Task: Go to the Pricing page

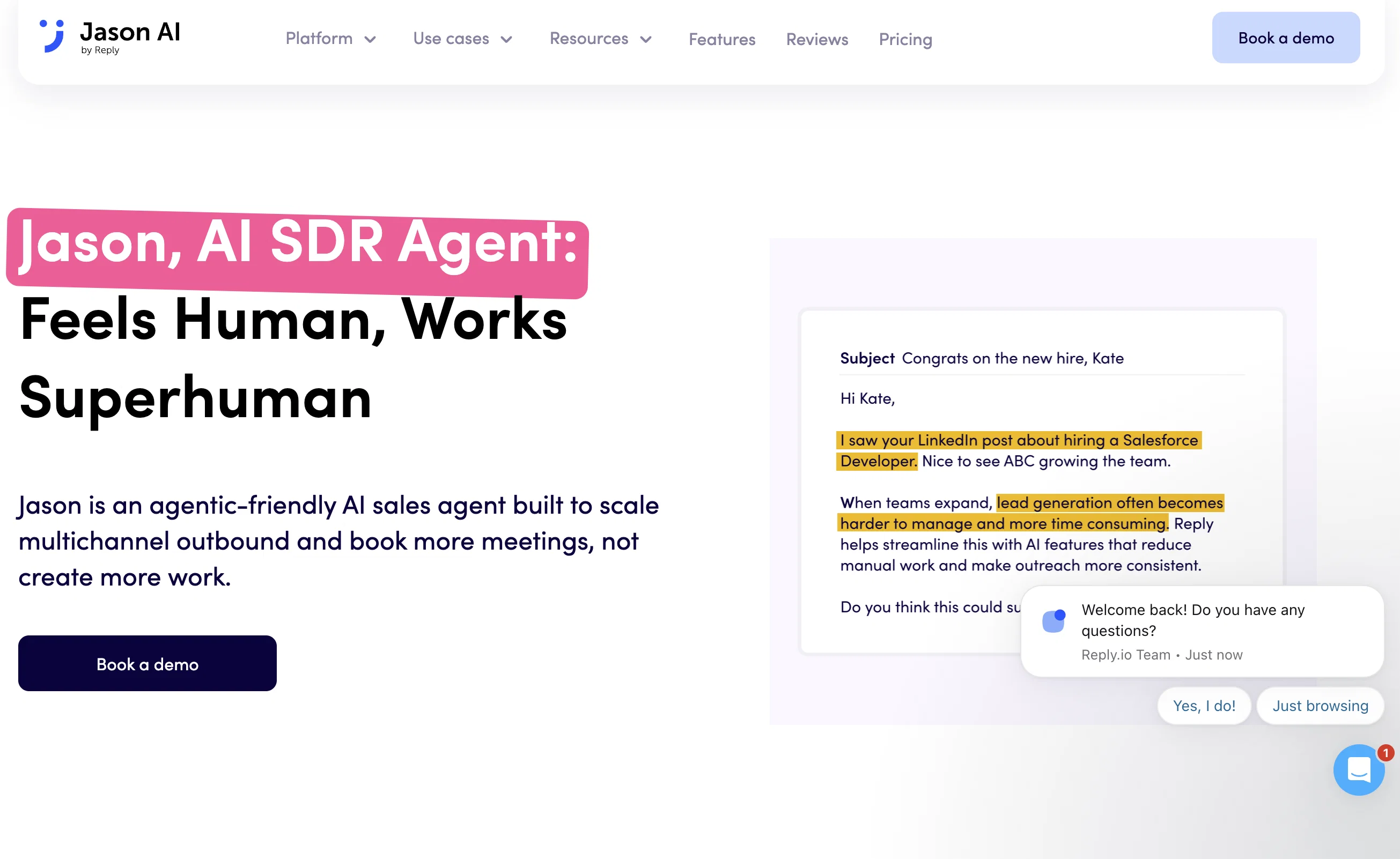Action: tap(905, 39)
